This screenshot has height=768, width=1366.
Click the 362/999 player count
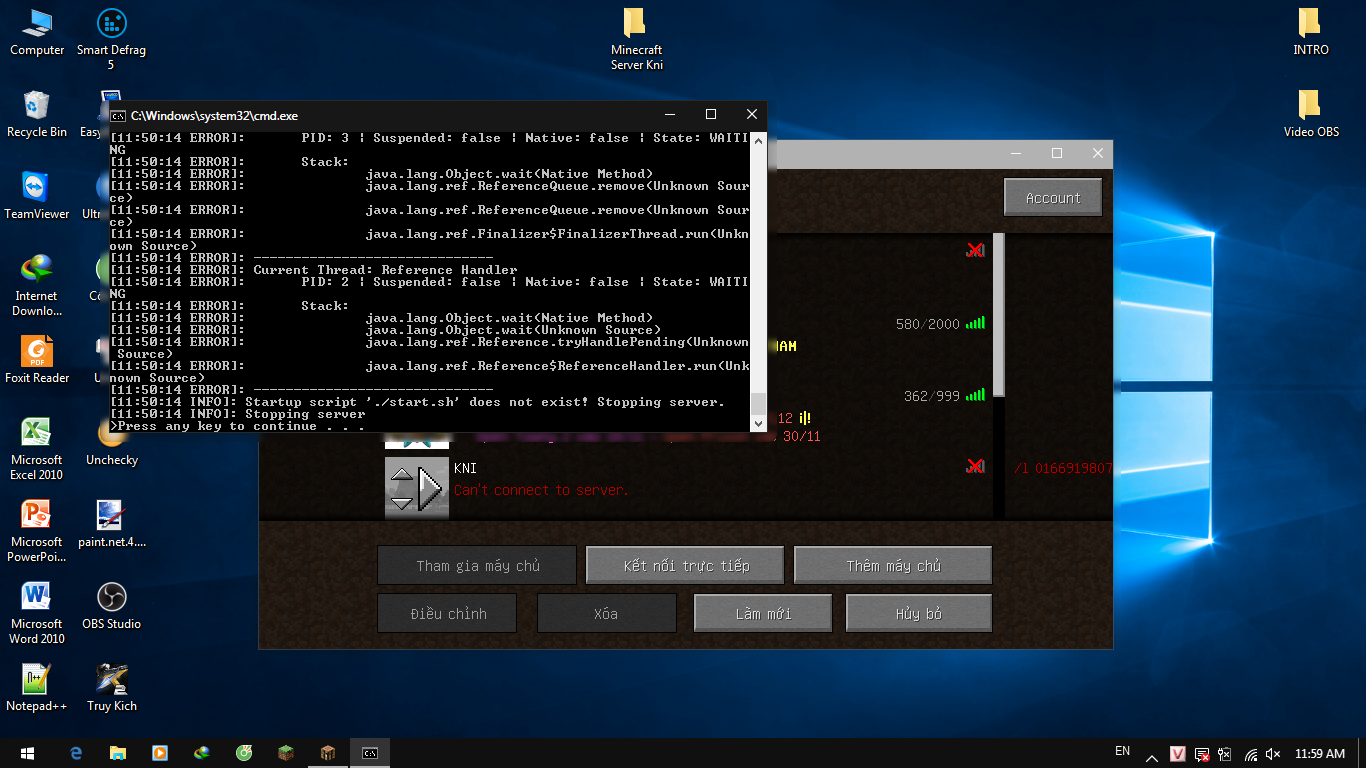point(932,396)
